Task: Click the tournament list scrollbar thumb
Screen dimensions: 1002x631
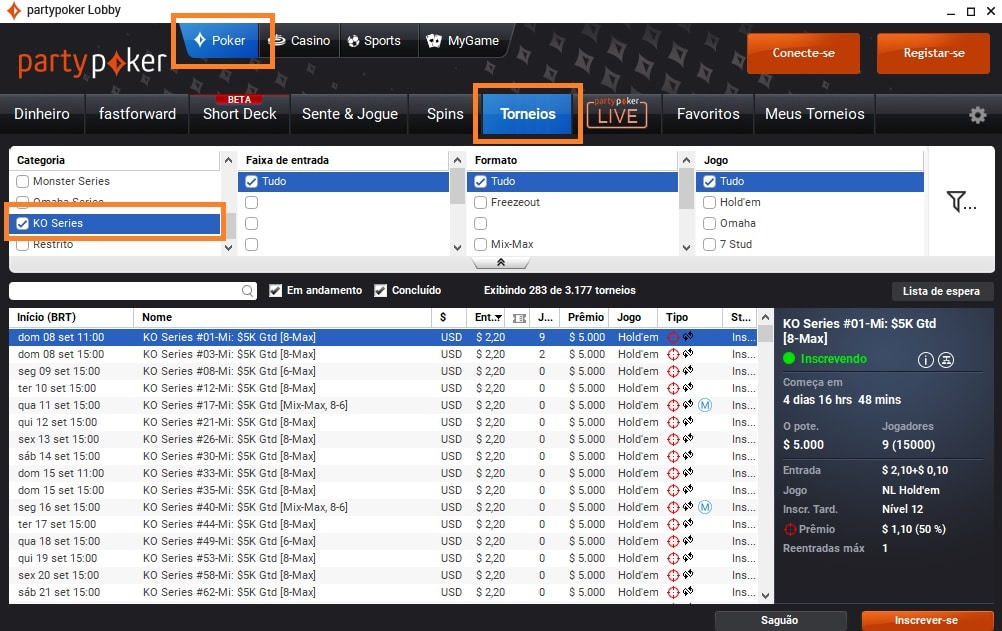Action: (x=765, y=335)
